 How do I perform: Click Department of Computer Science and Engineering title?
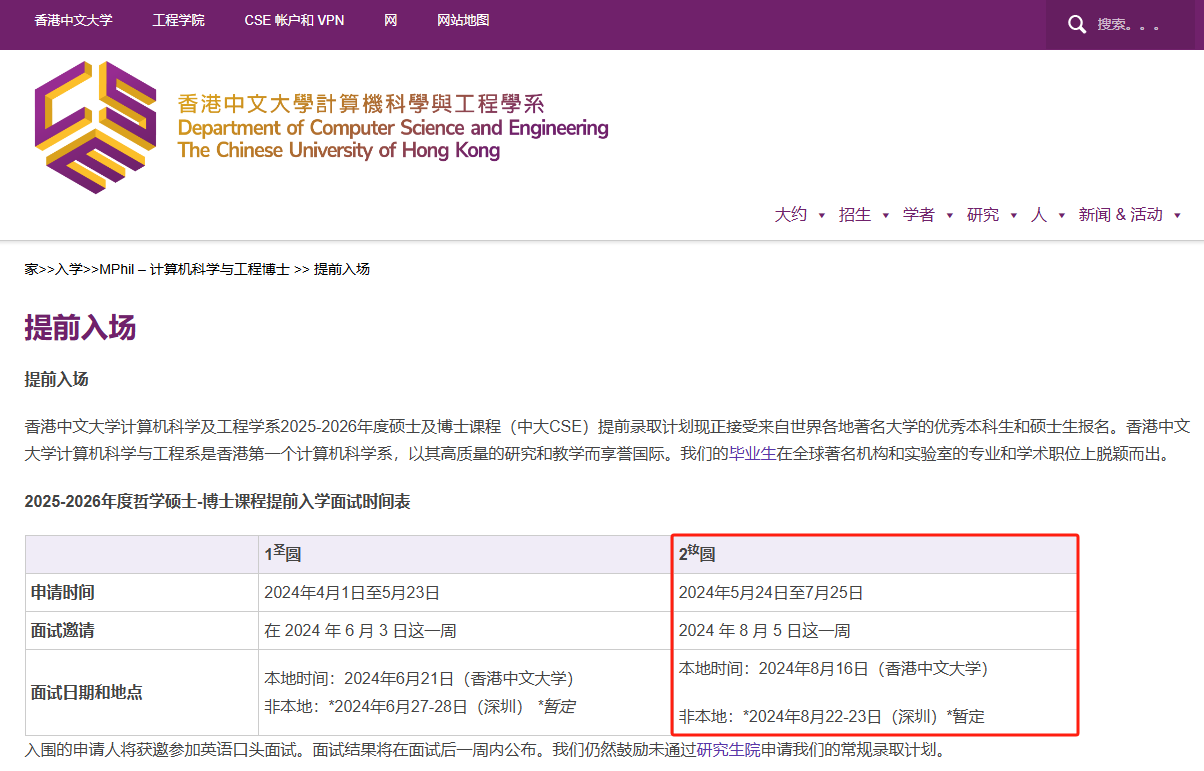pos(392,128)
